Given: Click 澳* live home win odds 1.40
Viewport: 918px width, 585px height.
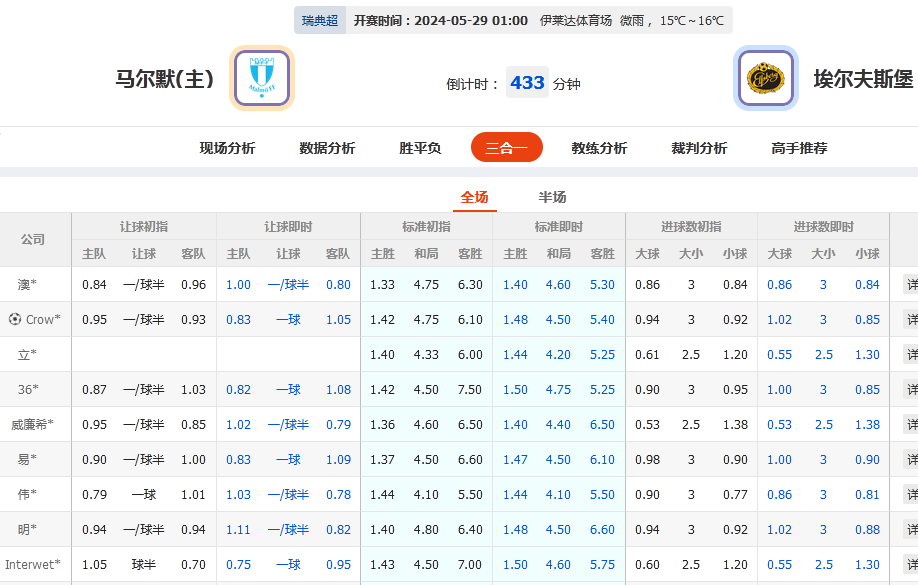Looking at the screenshot, I should coord(516,285).
